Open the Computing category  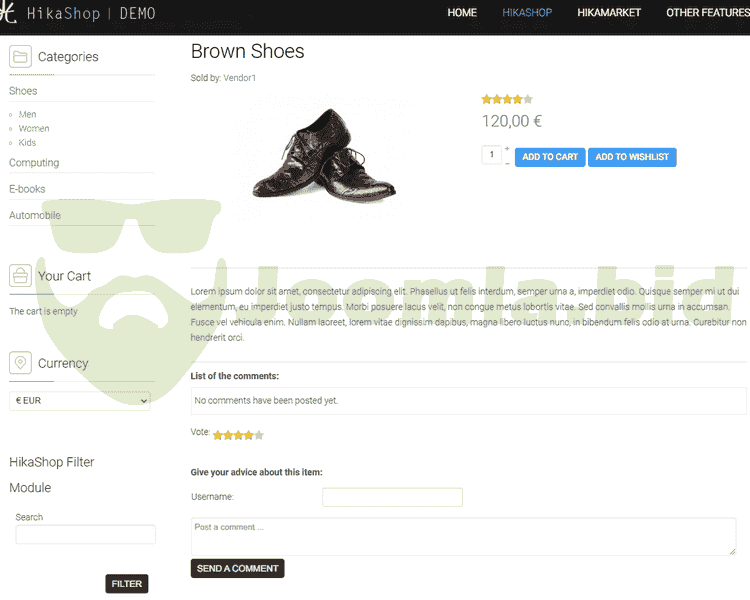coord(34,163)
